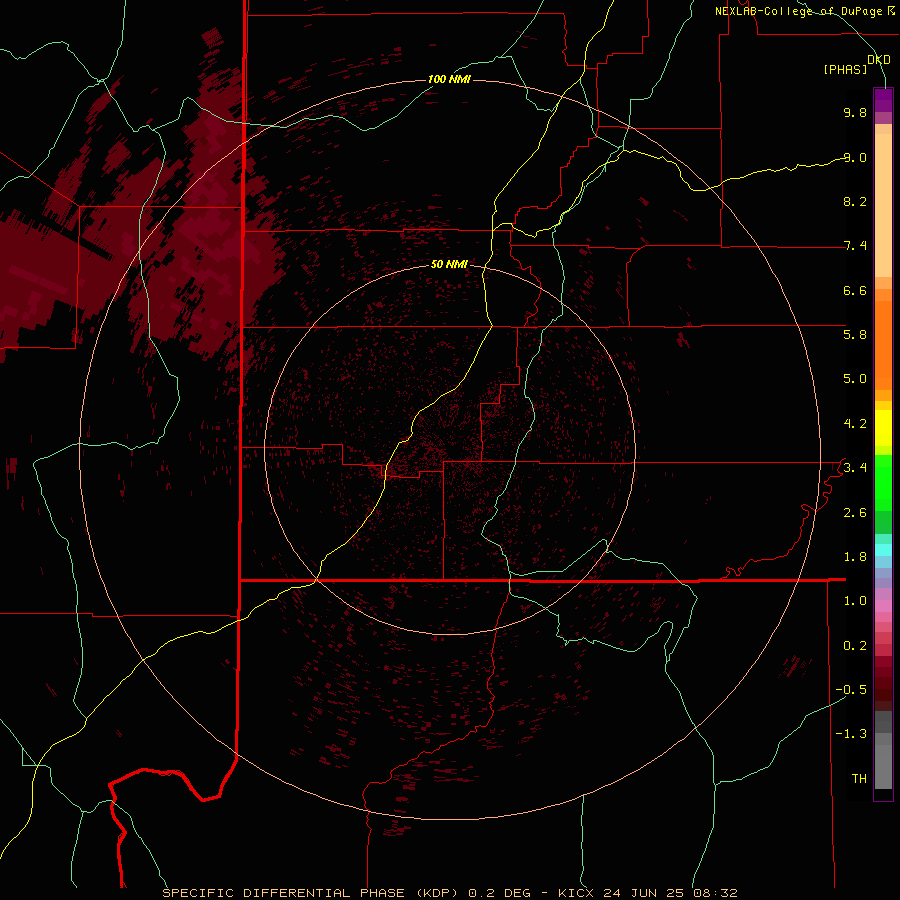Pick the pink segment of color bar
The width and height of the screenshot is (900, 900).
point(883,606)
